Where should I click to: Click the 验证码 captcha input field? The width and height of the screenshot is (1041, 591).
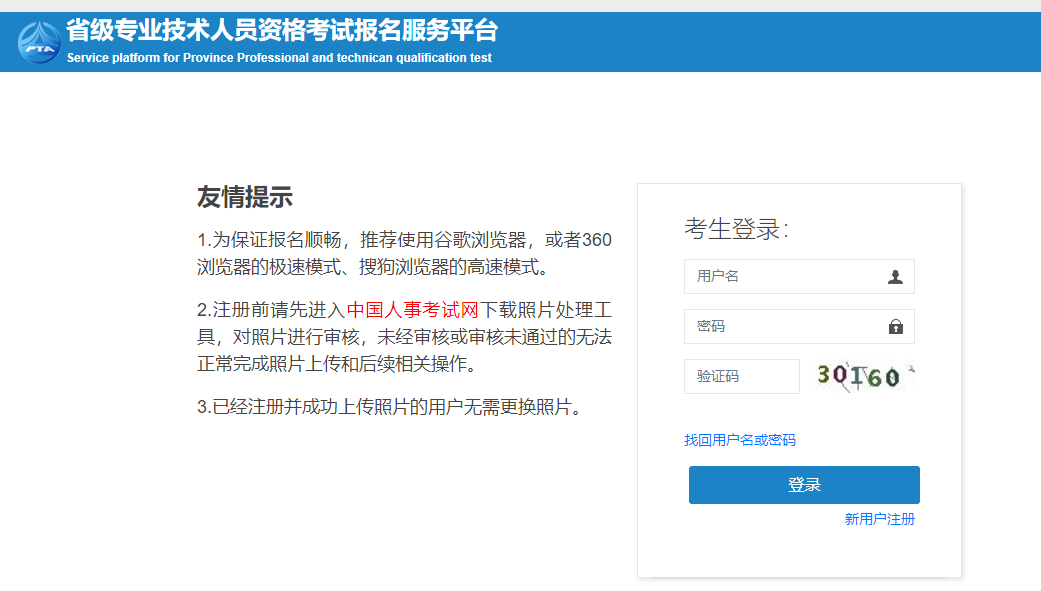coord(741,376)
